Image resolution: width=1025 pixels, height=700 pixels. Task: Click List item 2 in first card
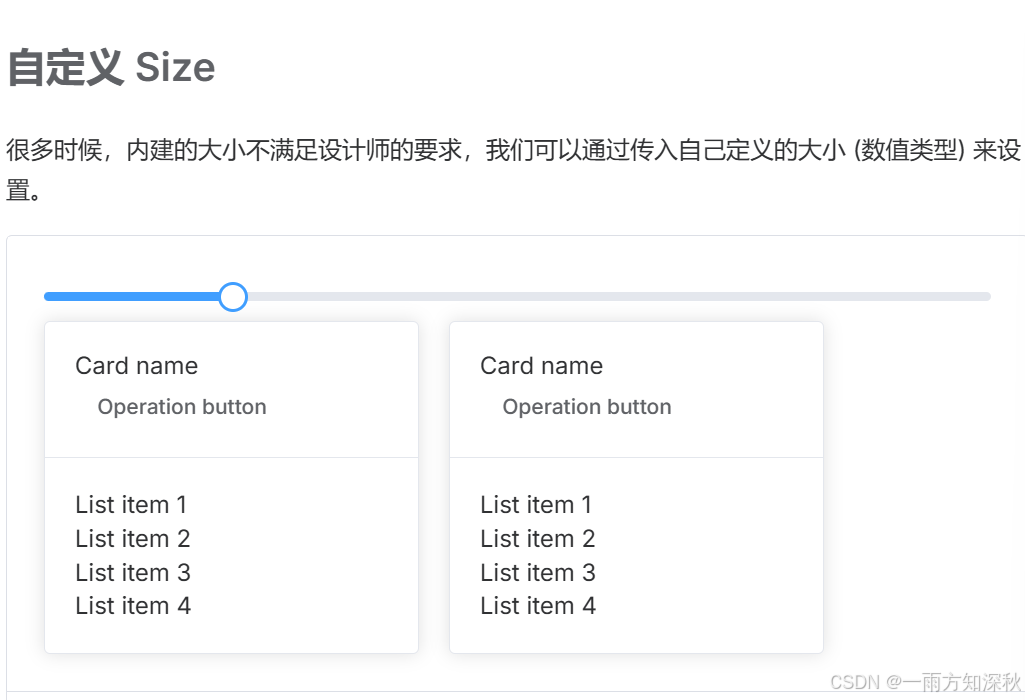tap(133, 539)
